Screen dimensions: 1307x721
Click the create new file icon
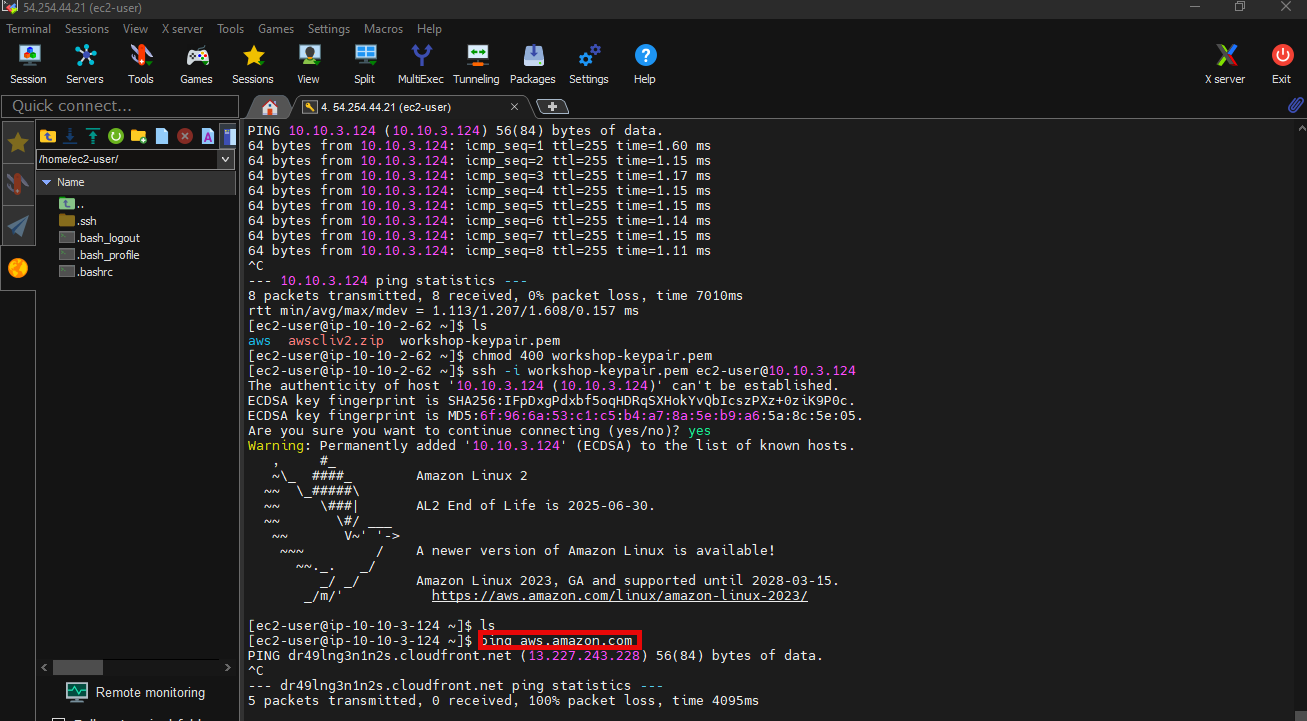[162, 136]
